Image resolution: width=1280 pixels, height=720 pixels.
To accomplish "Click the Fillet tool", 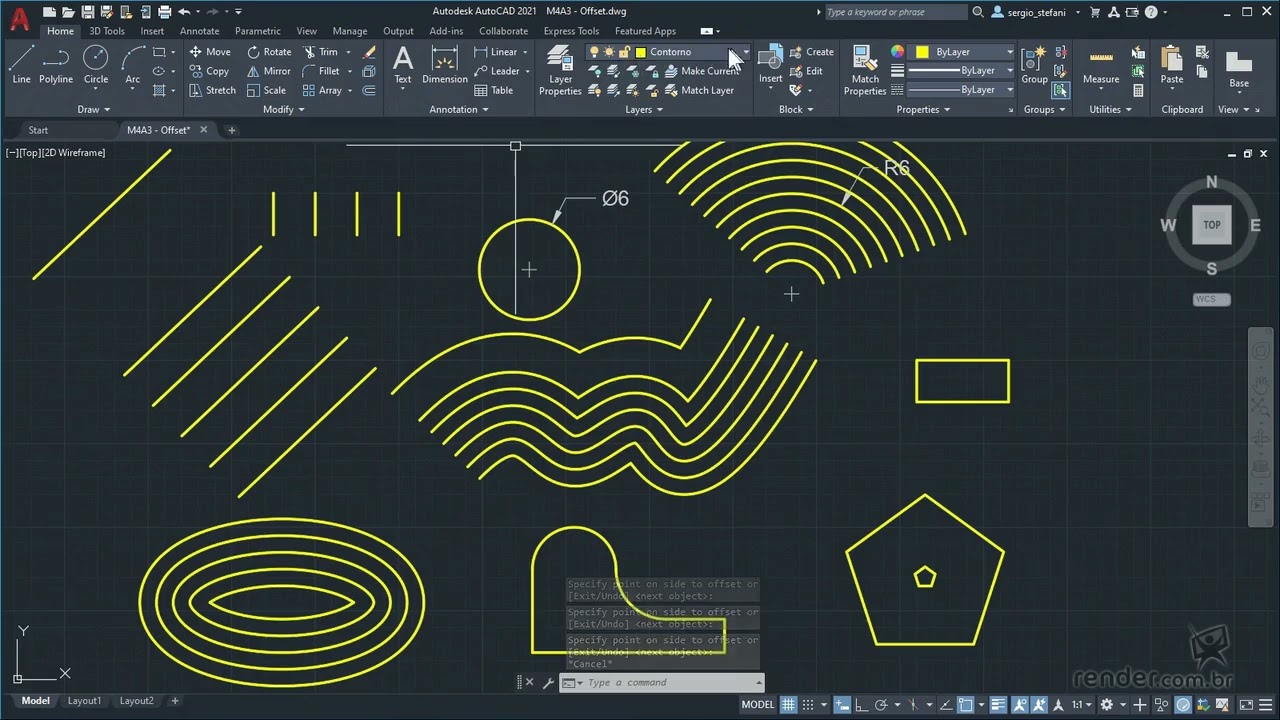I will pyautogui.click(x=321, y=71).
